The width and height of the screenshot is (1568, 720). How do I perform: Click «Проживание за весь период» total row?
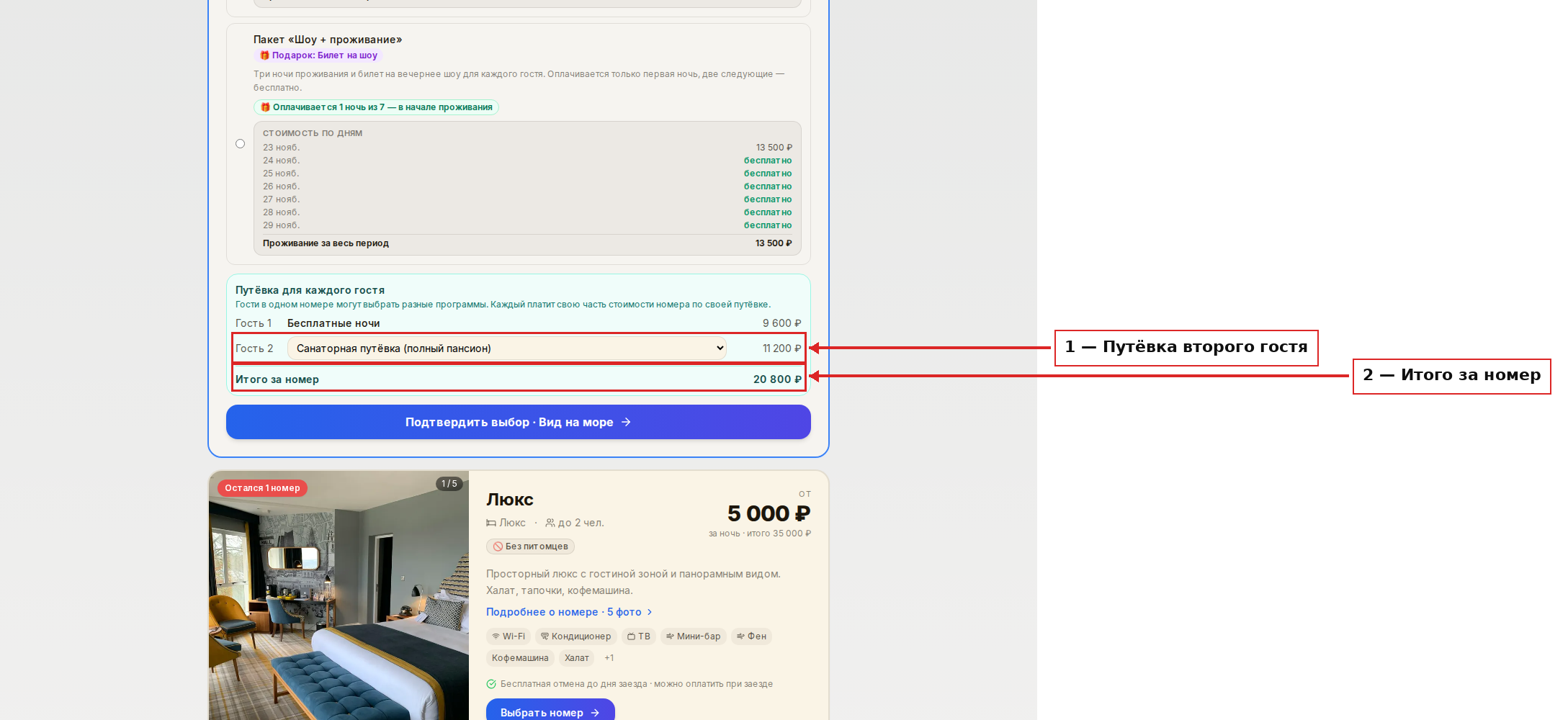[527, 243]
